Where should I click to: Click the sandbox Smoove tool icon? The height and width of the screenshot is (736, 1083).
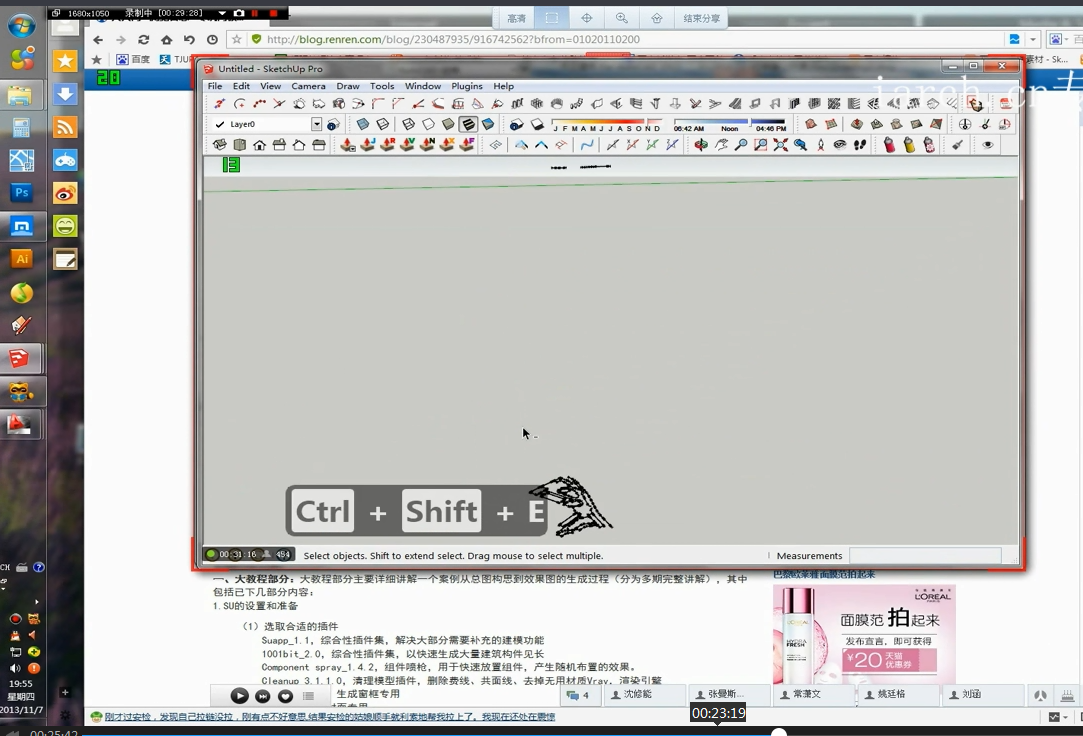point(856,124)
